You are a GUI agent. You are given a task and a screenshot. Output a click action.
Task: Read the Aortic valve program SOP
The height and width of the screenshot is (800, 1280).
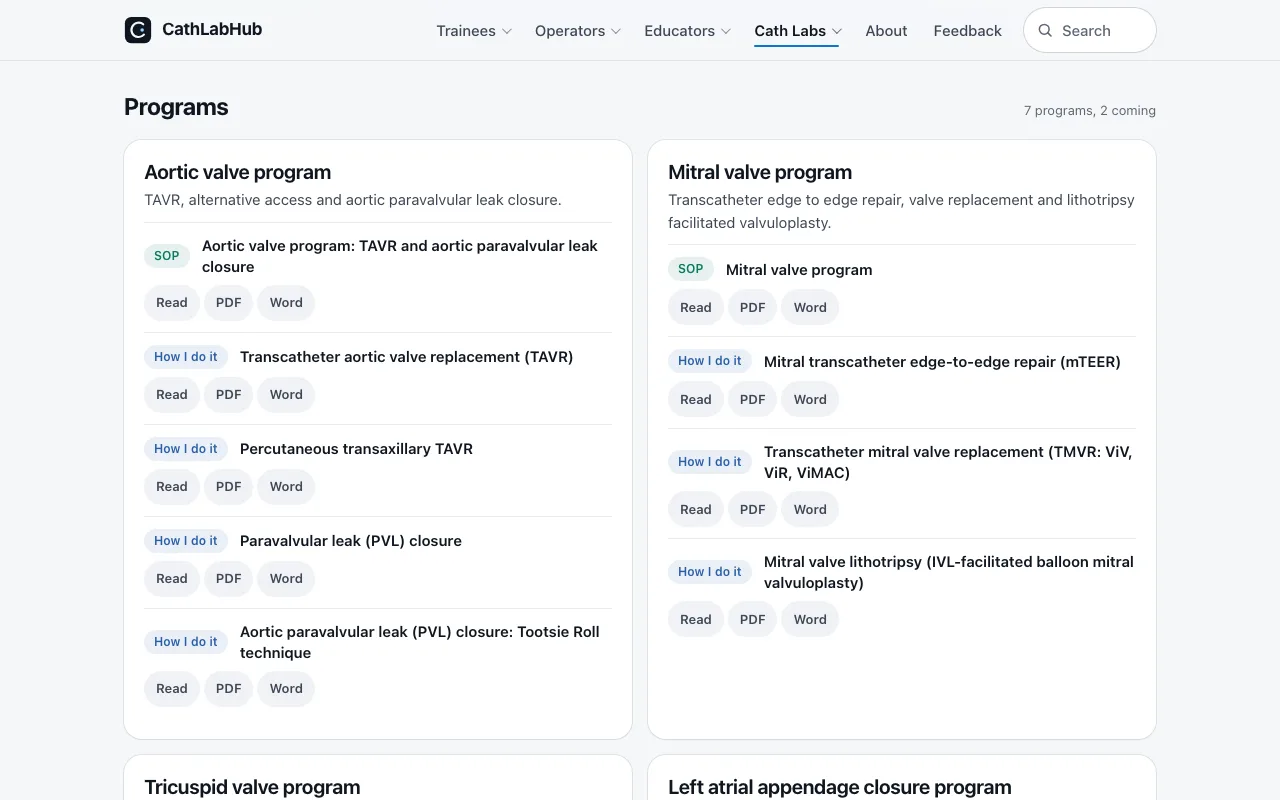(x=172, y=303)
